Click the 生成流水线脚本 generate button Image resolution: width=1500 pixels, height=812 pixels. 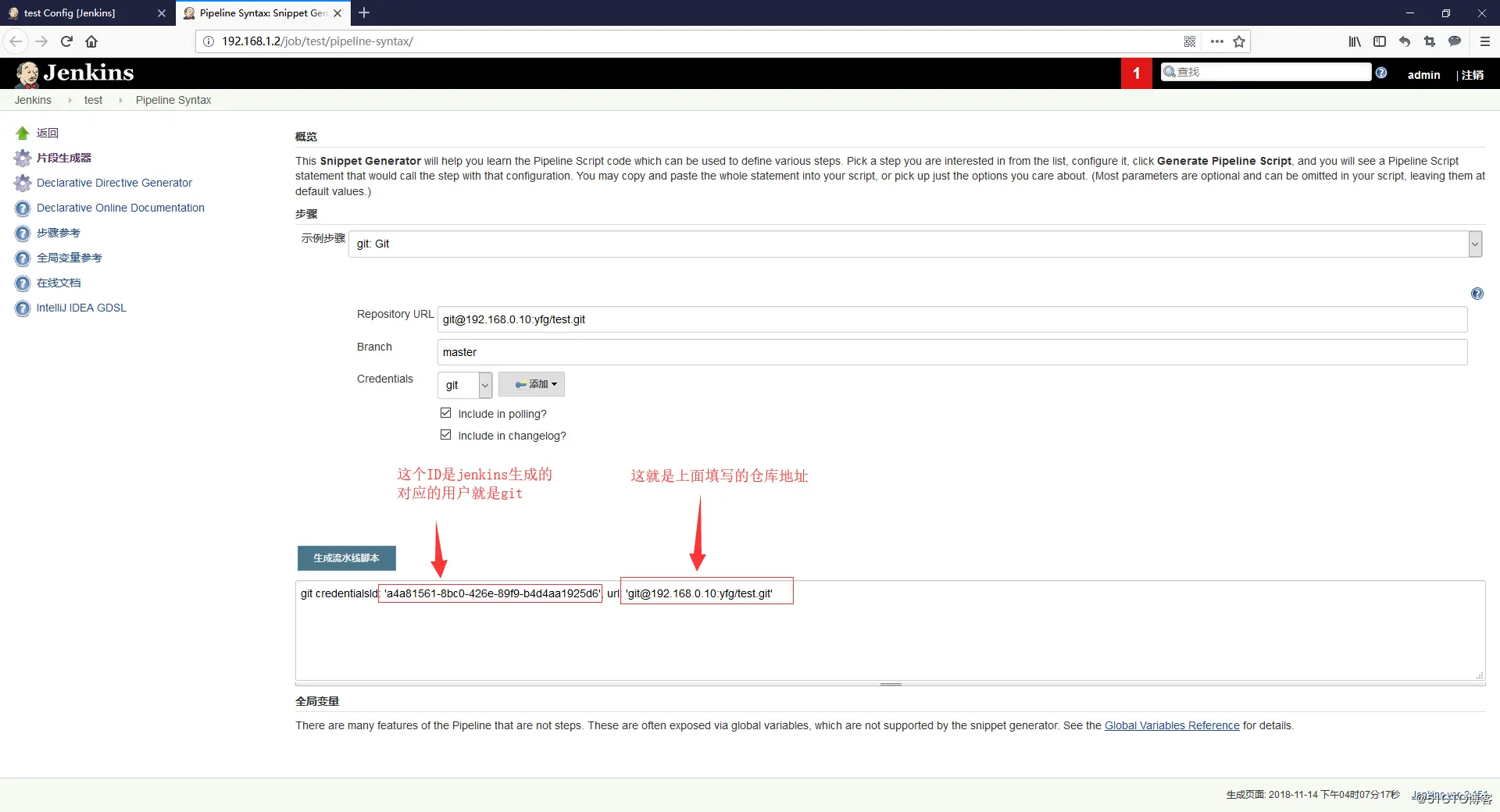[346, 558]
